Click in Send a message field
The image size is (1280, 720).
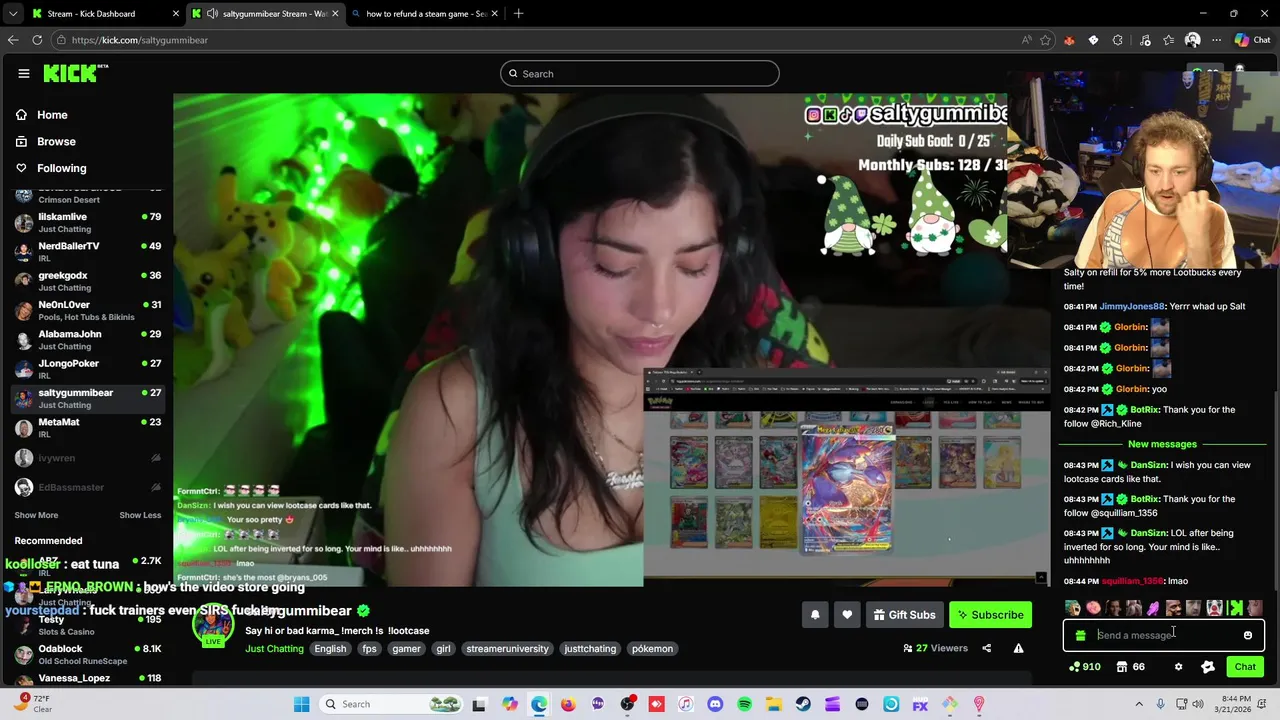click(x=1164, y=635)
